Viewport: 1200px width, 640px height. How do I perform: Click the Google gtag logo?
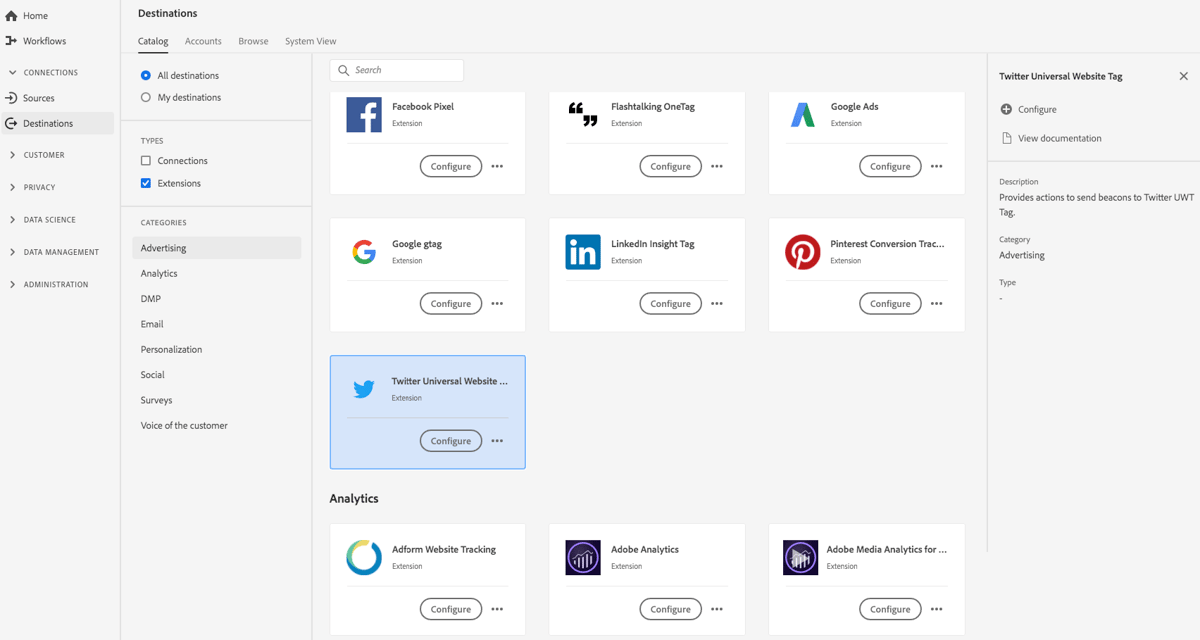click(x=363, y=251)
